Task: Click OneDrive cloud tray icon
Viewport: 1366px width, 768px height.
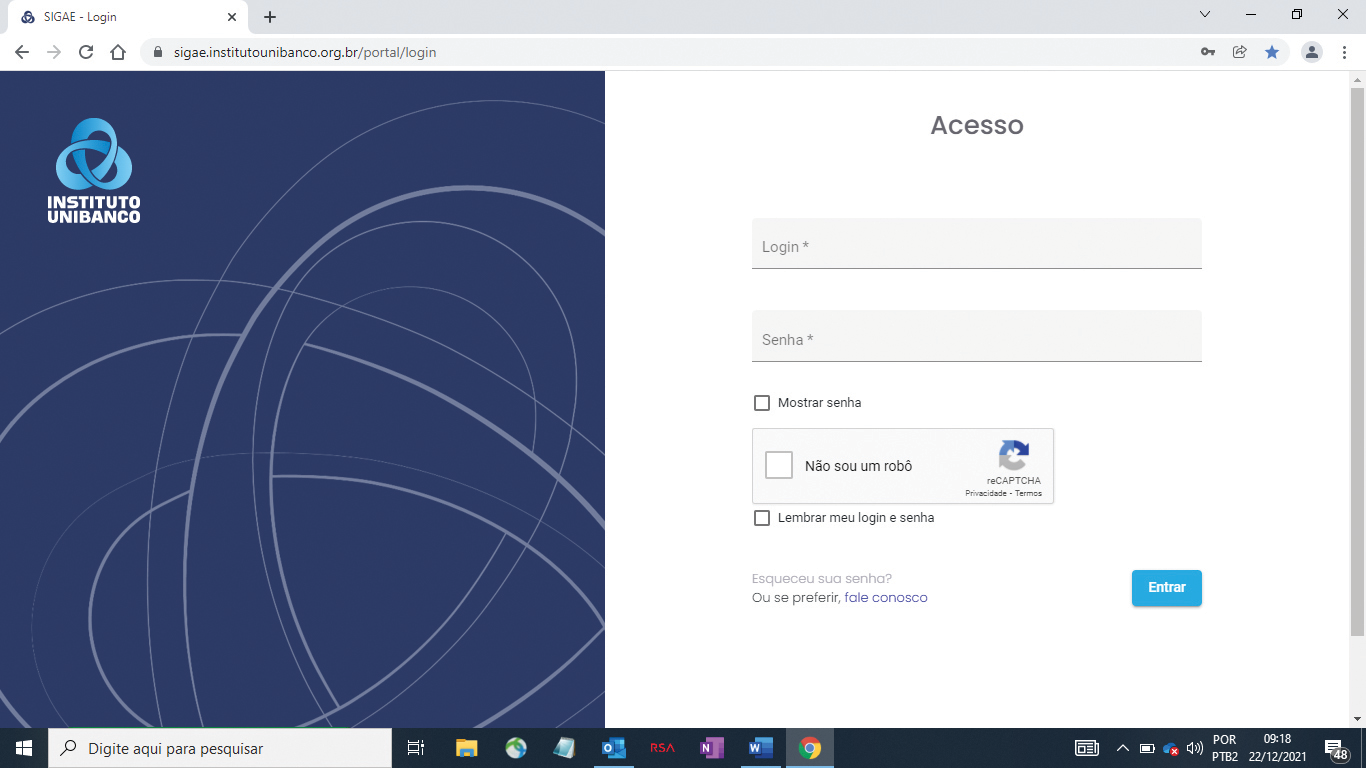Action: pos(1170,749)
